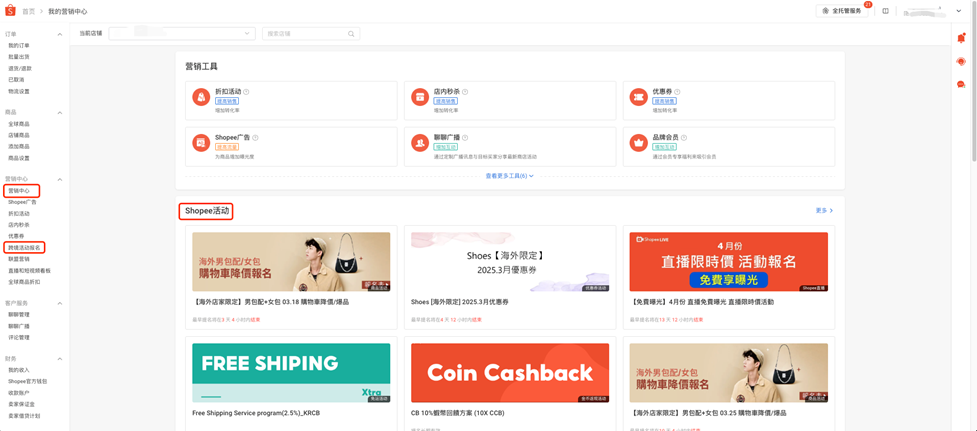Go to 退货/退款 in the sidebar

coord(20,69)
